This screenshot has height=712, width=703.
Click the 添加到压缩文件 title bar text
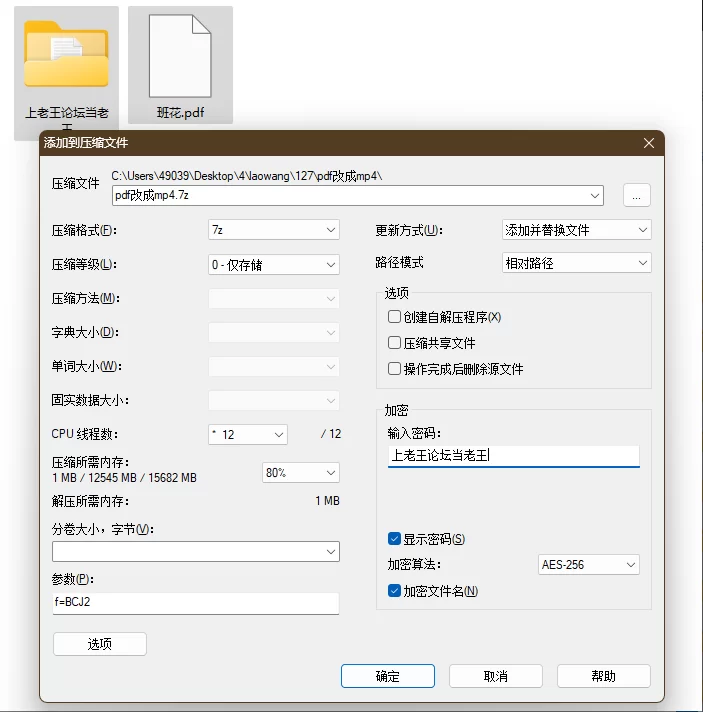pos(86,143)
